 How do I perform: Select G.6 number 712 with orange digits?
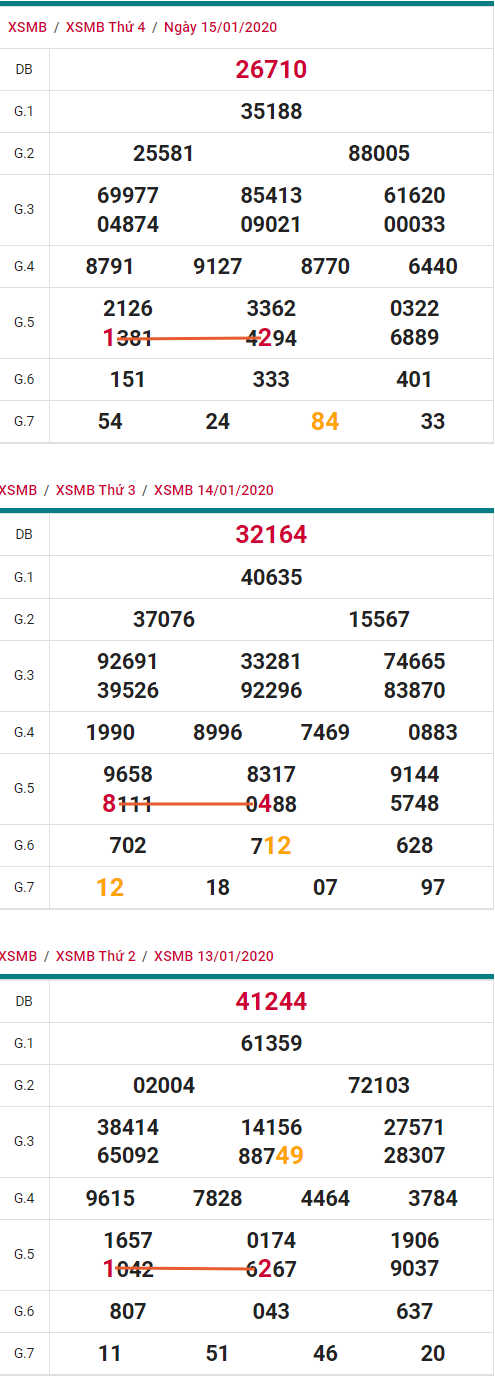271,846
